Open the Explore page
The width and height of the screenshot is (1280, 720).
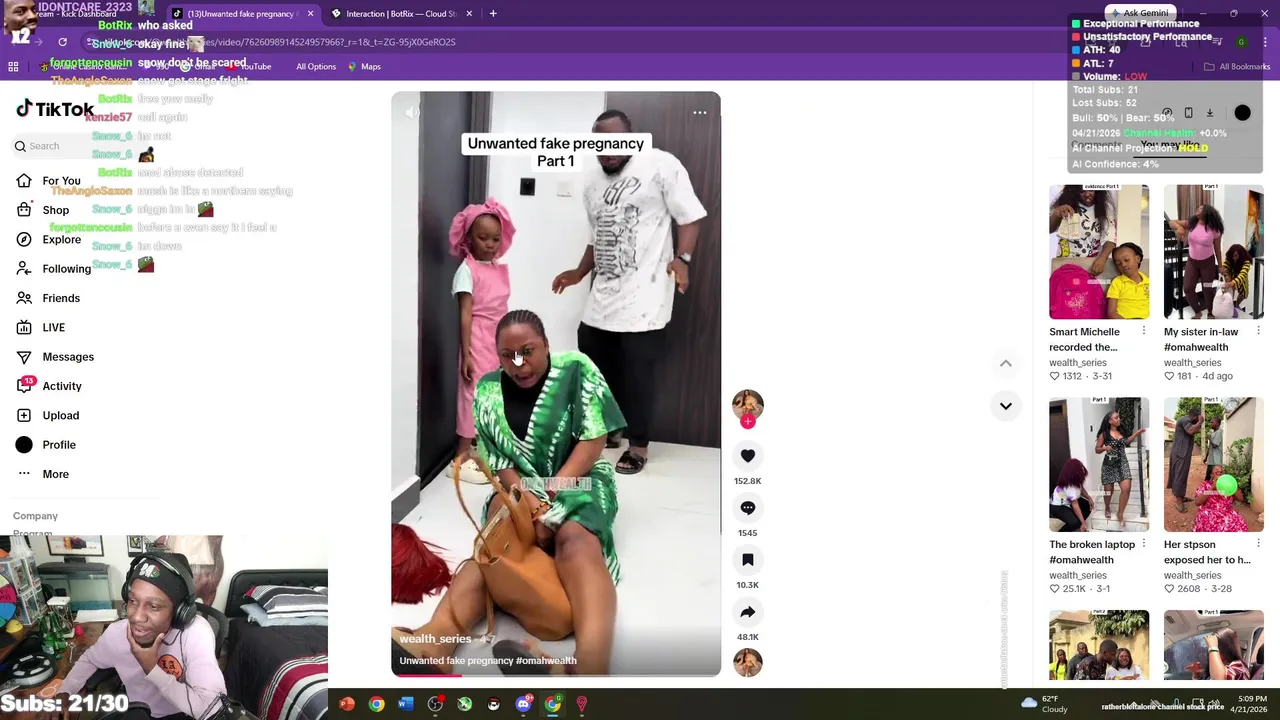(x=48, y=240)
